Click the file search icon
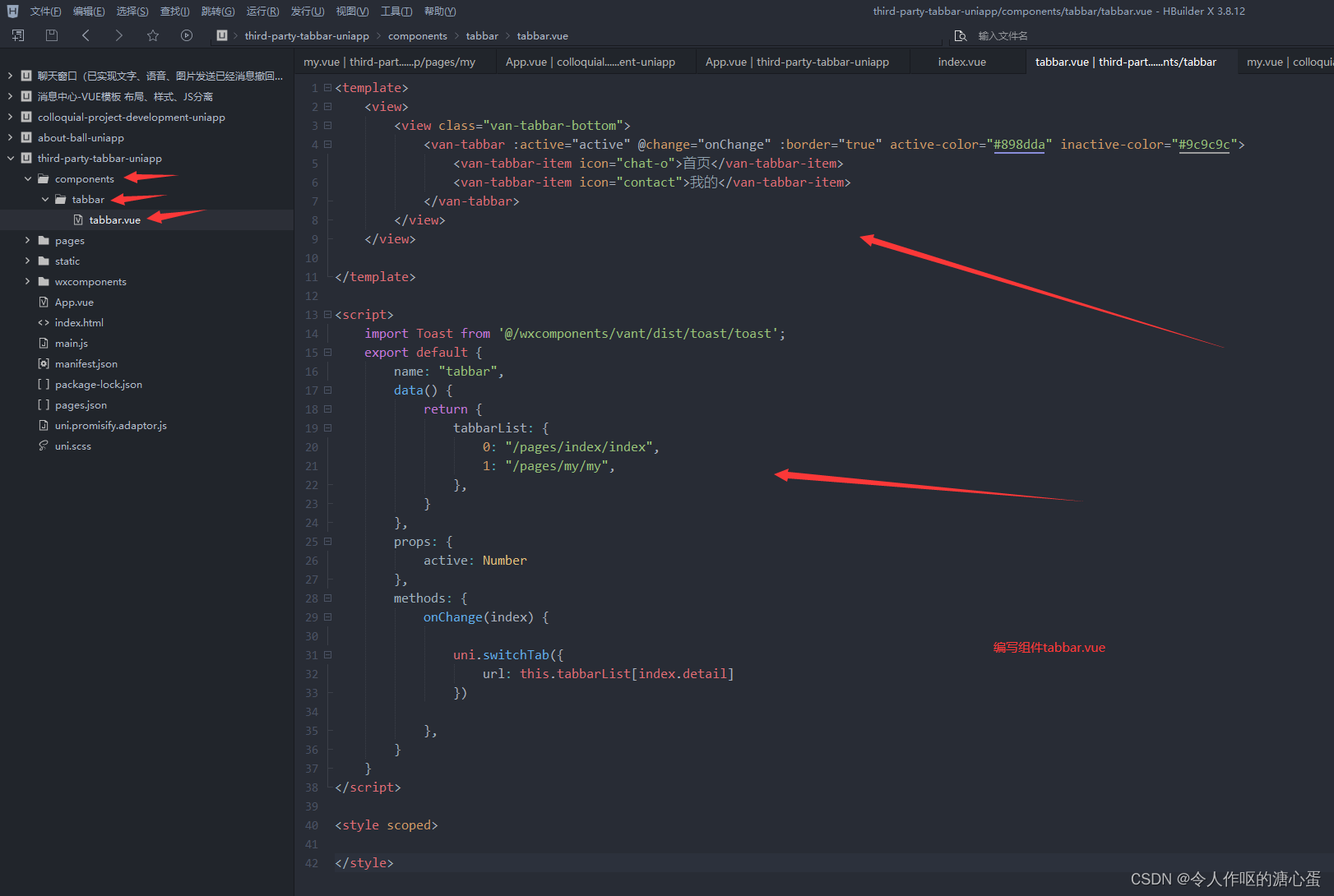This screenshot has width=1334, height=896. coord(960,35)
